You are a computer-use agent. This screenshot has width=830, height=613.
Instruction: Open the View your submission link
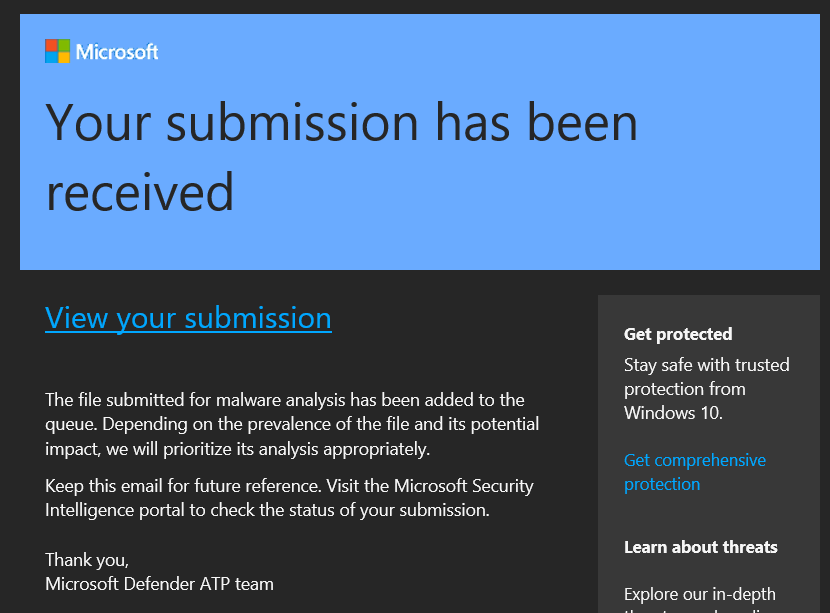(188, 318)
